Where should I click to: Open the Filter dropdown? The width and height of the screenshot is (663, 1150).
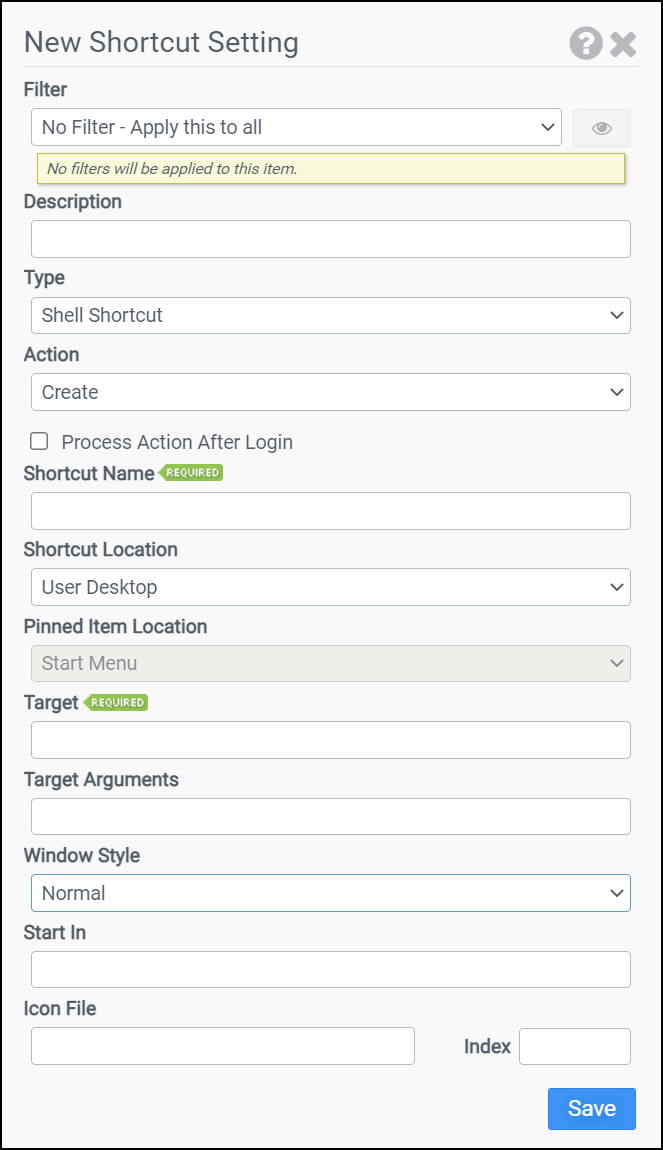point(296,128)
